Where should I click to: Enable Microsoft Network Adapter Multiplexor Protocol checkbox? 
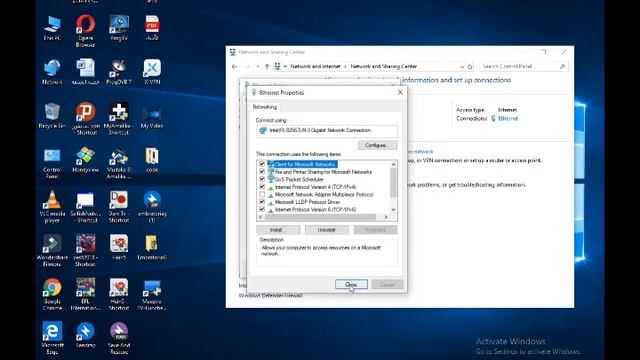(x=262, y=194)
